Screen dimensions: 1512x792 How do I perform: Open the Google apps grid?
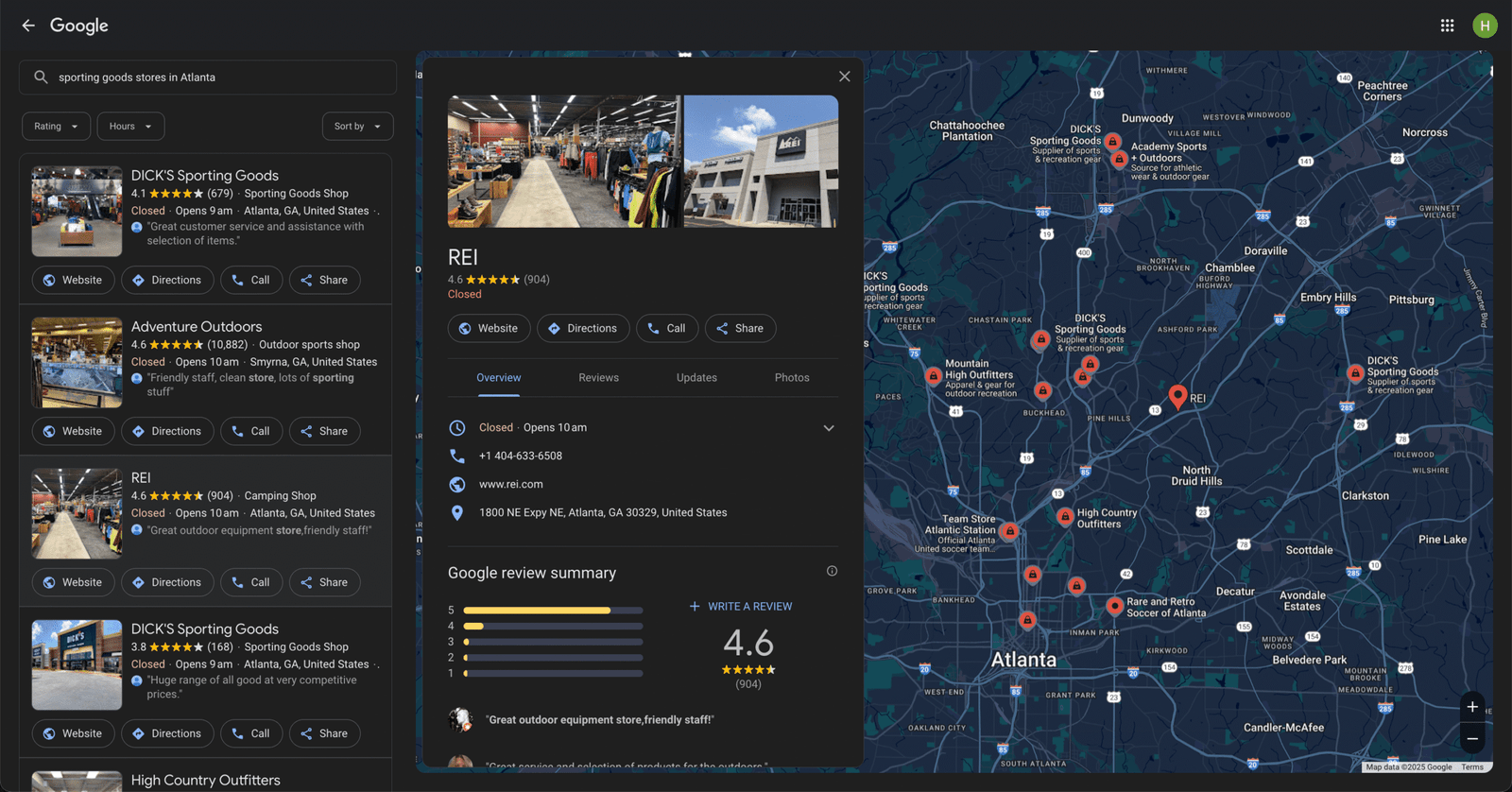click(x=1447, y=26)
